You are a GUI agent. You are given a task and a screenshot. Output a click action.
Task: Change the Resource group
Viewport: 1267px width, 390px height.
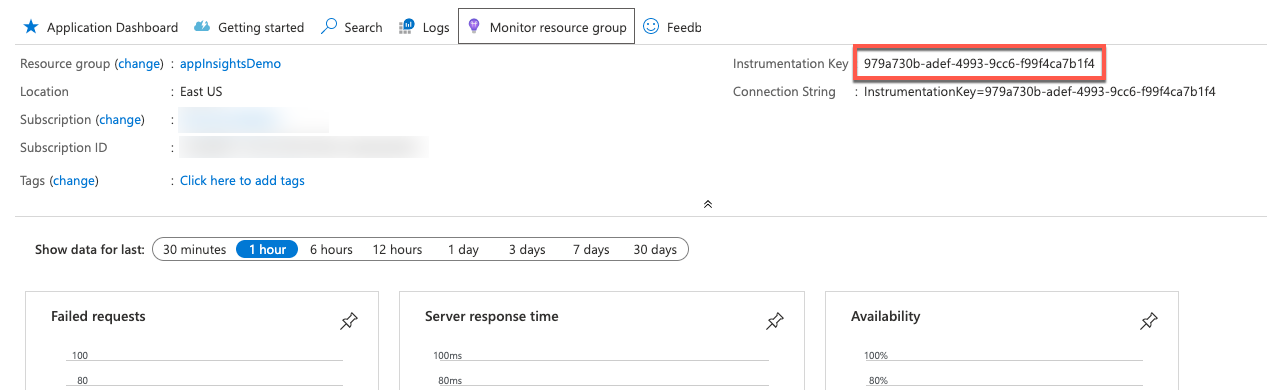139,63
